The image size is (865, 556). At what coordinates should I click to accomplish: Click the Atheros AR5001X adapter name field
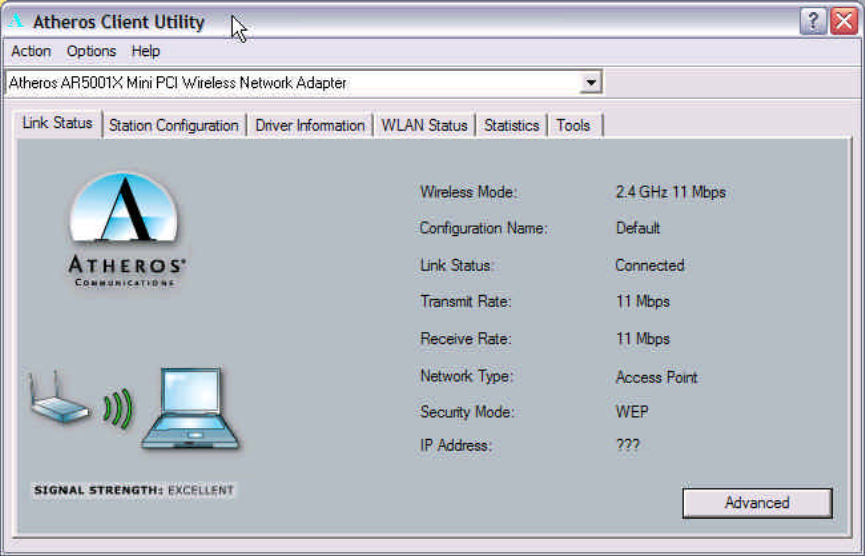[x=303, y=83]
